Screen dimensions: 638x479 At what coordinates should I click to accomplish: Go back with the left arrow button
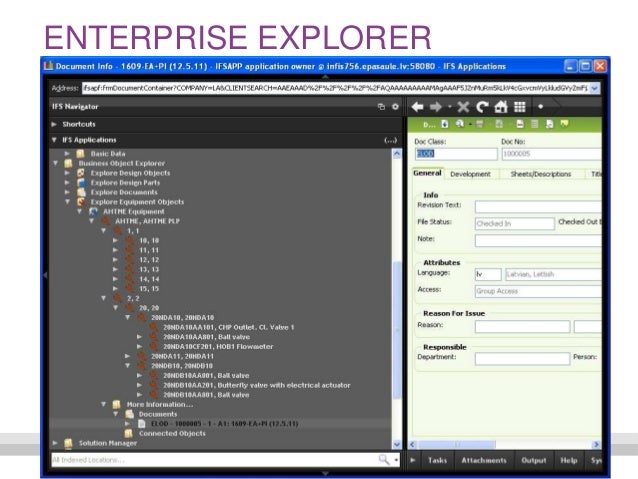tap(417, 107)
